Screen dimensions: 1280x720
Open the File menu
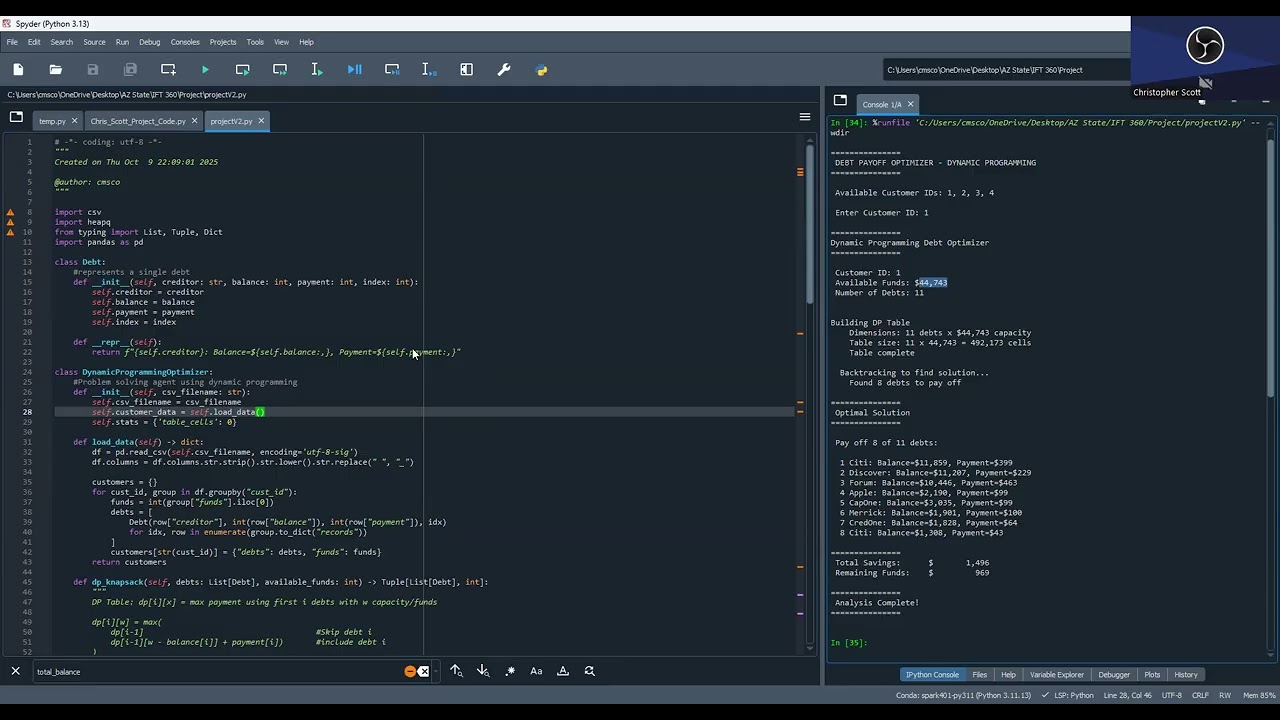pos(12,42)
